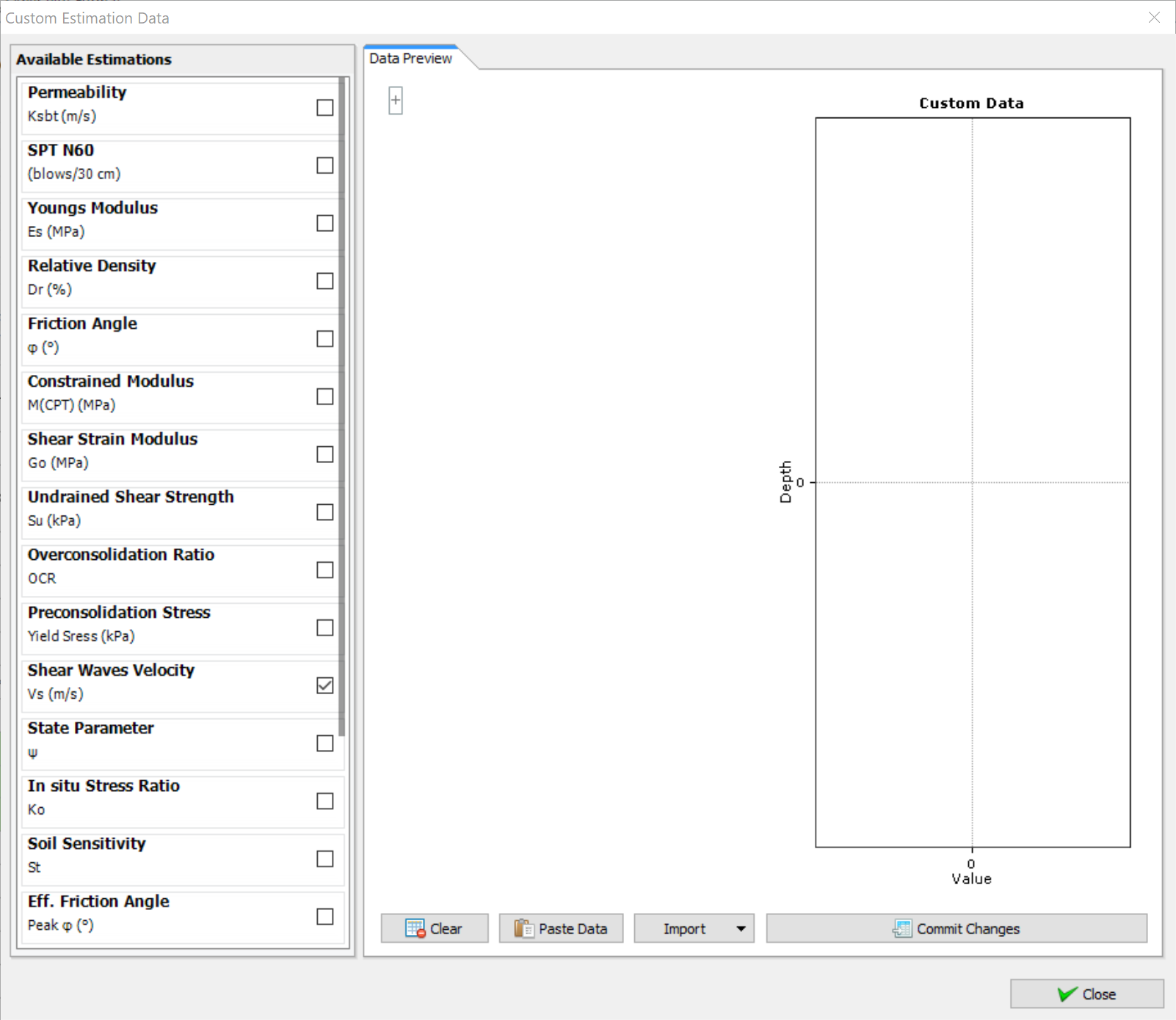The width and height of the screenshot is (1176, 1020).
Task: Click the Commit Changes button
Action: coord(957,928)
